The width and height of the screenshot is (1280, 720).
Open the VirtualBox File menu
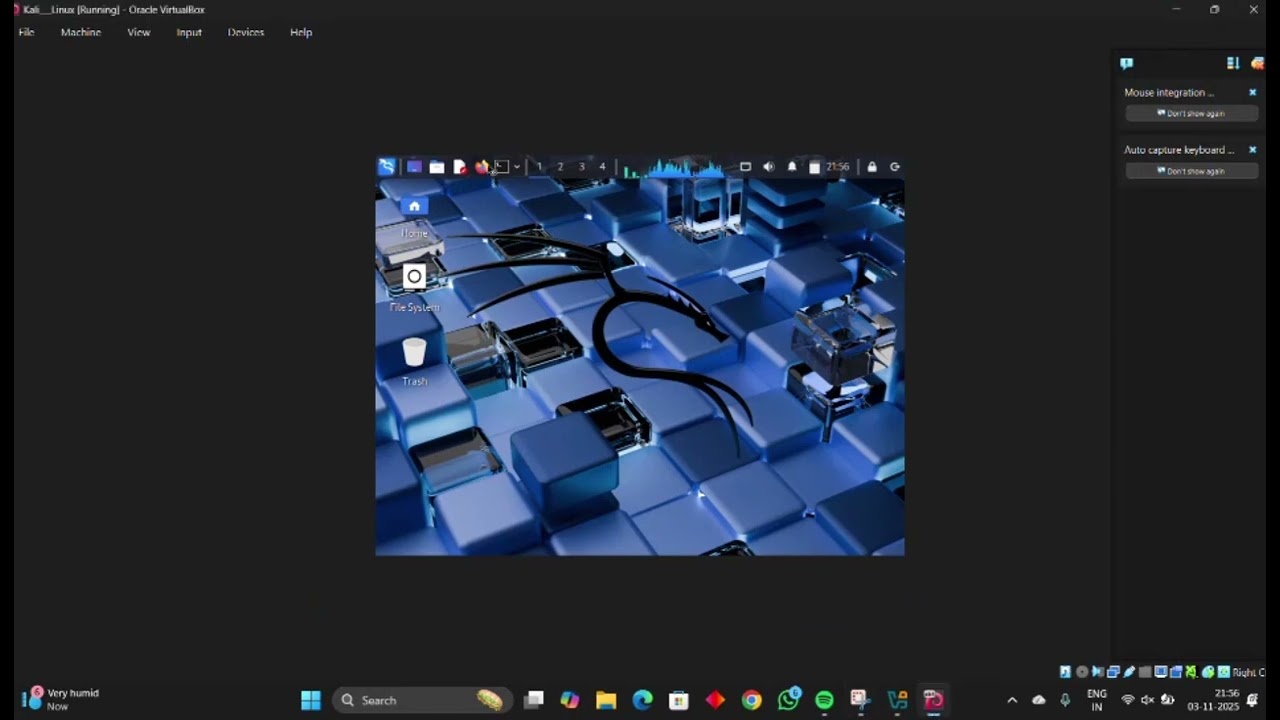[x=27, y=32]
